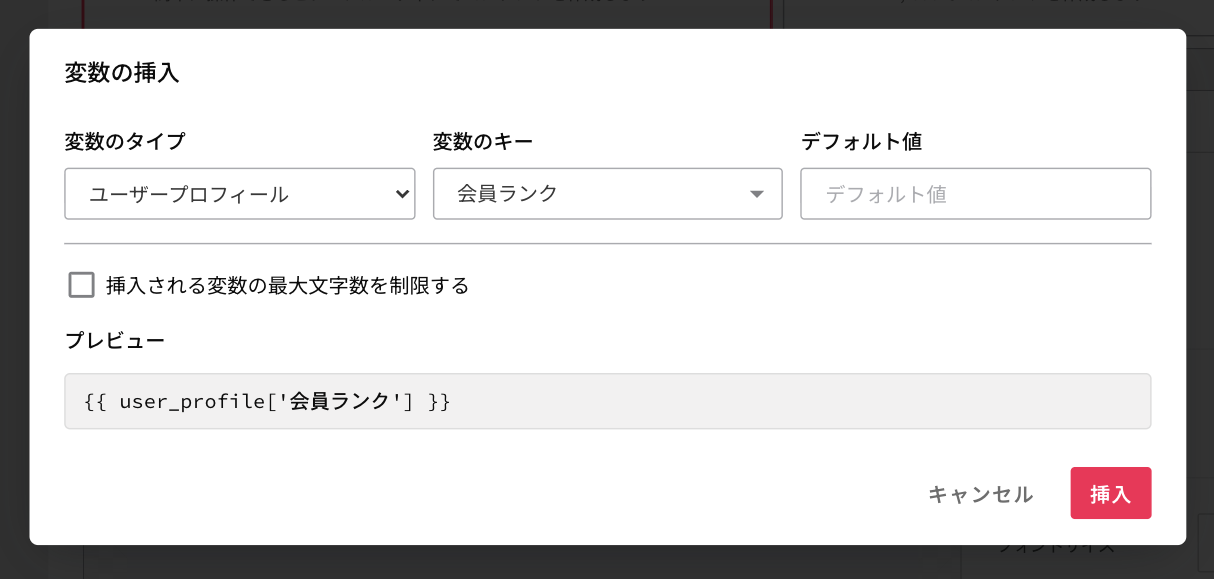The width and height of the screenshot is (1214, 579).
Task: Expand the 変数のキー combo box showing 会員ランク
Action: (x=608, y=194)
